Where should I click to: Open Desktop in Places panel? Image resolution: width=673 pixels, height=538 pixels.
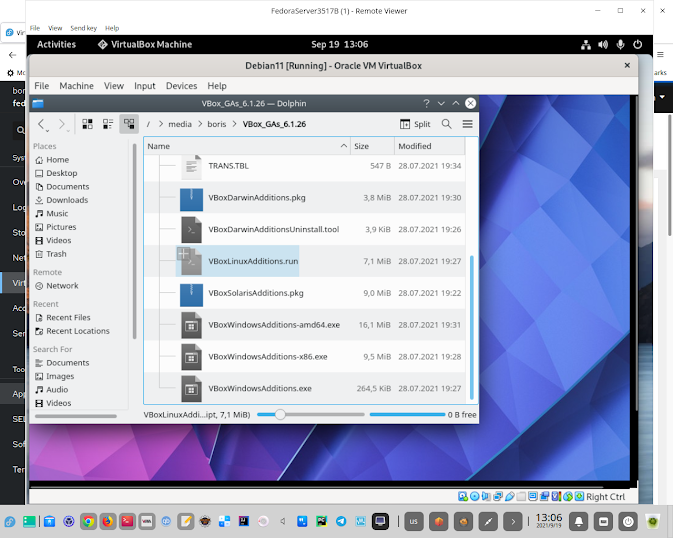click(x=57, y=173)
